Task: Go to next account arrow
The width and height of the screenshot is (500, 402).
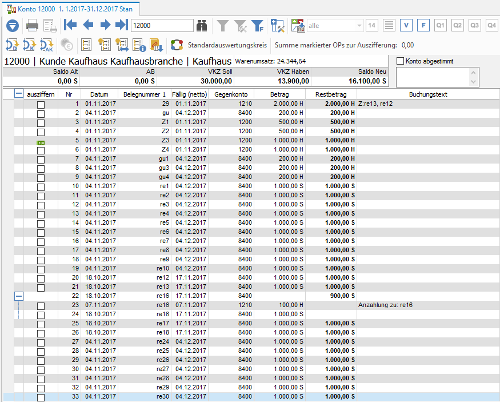Action: pyautogui.click(x=105, y=25)
